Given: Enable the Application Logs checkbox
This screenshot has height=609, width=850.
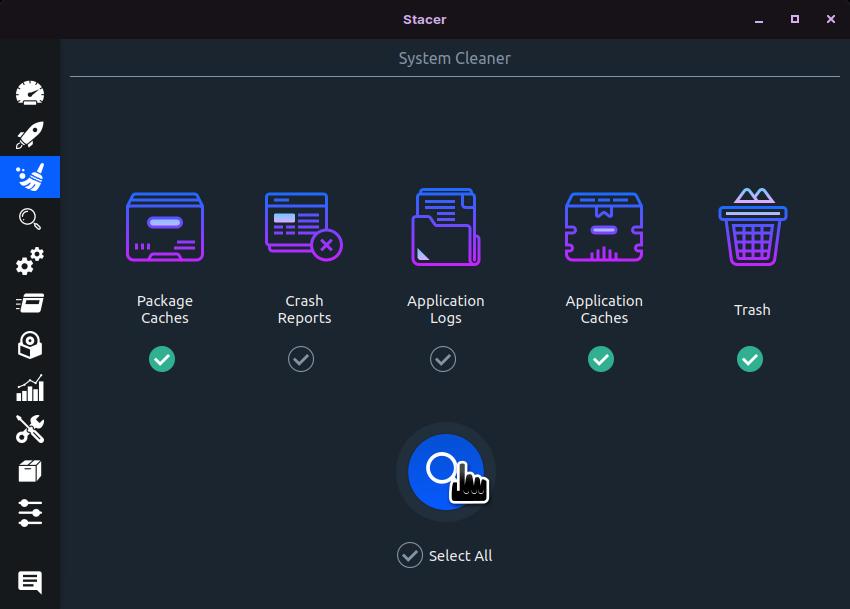Looking at the screenshot, I should (443, 359).
